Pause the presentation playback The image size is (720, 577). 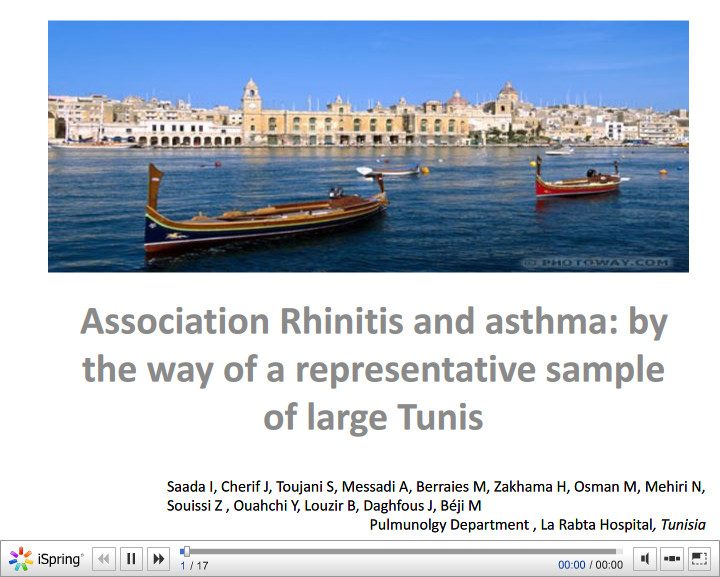[x=131, y=559]
